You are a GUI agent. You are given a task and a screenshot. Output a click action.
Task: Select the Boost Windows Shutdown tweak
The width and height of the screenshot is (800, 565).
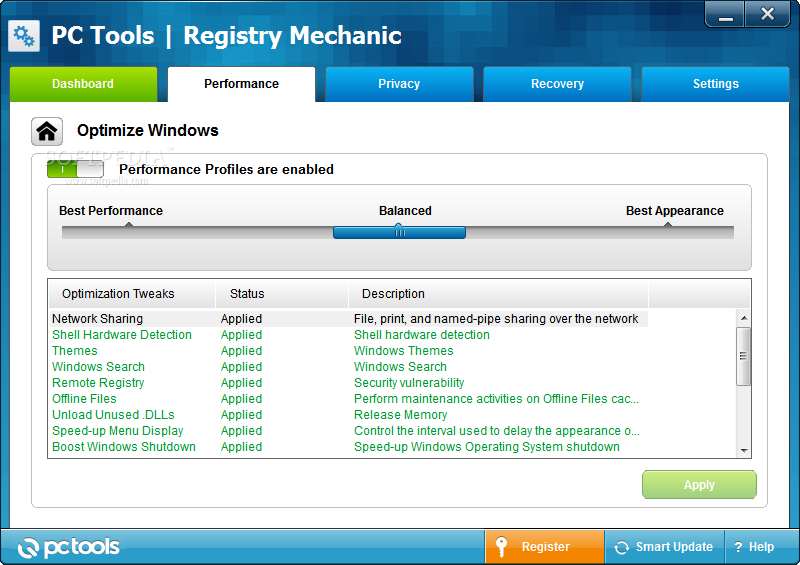[x=124, y=447]
